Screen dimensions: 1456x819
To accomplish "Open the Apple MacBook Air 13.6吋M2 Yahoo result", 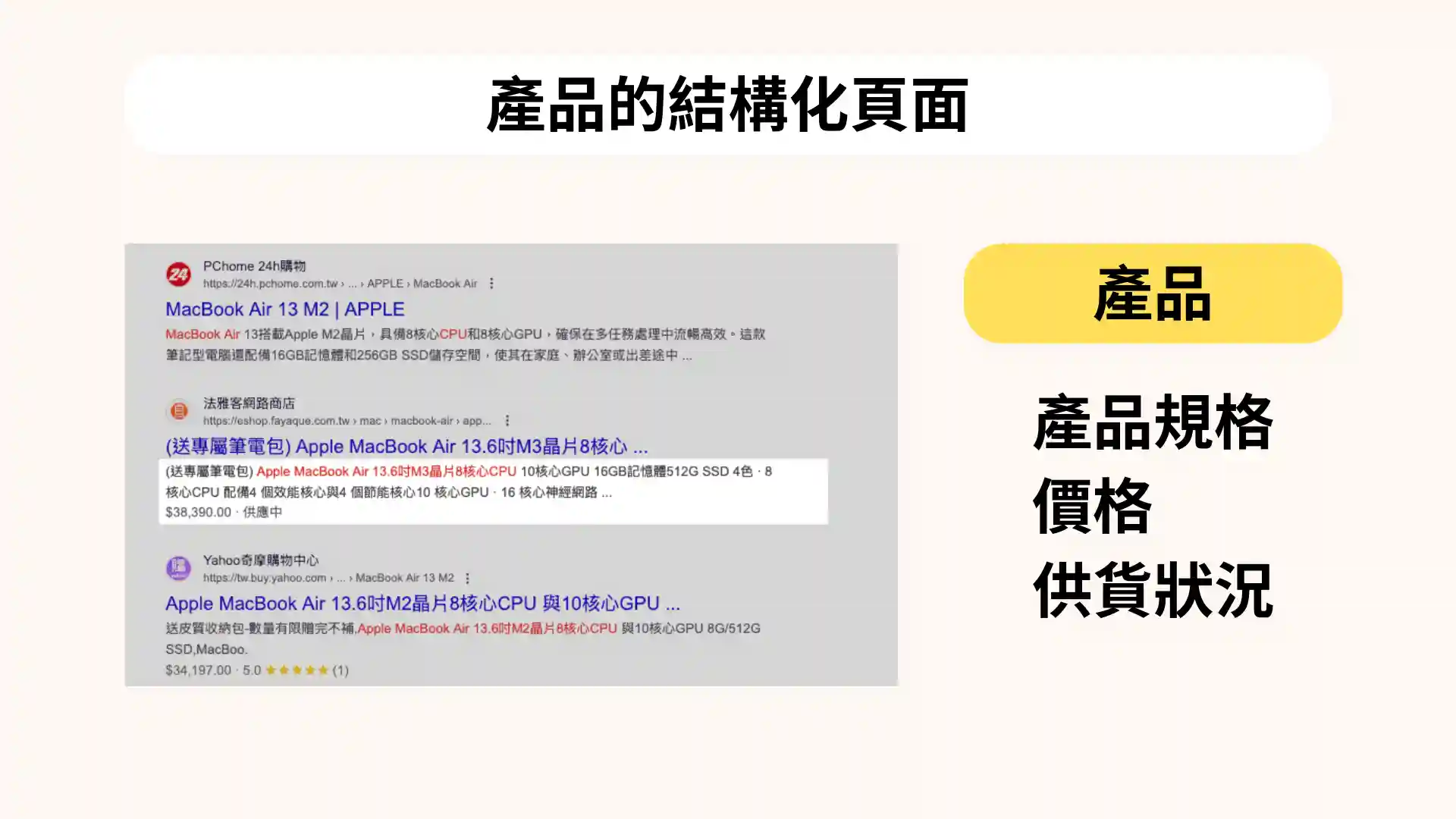I will pyautogui.click(x=422, y=604).
